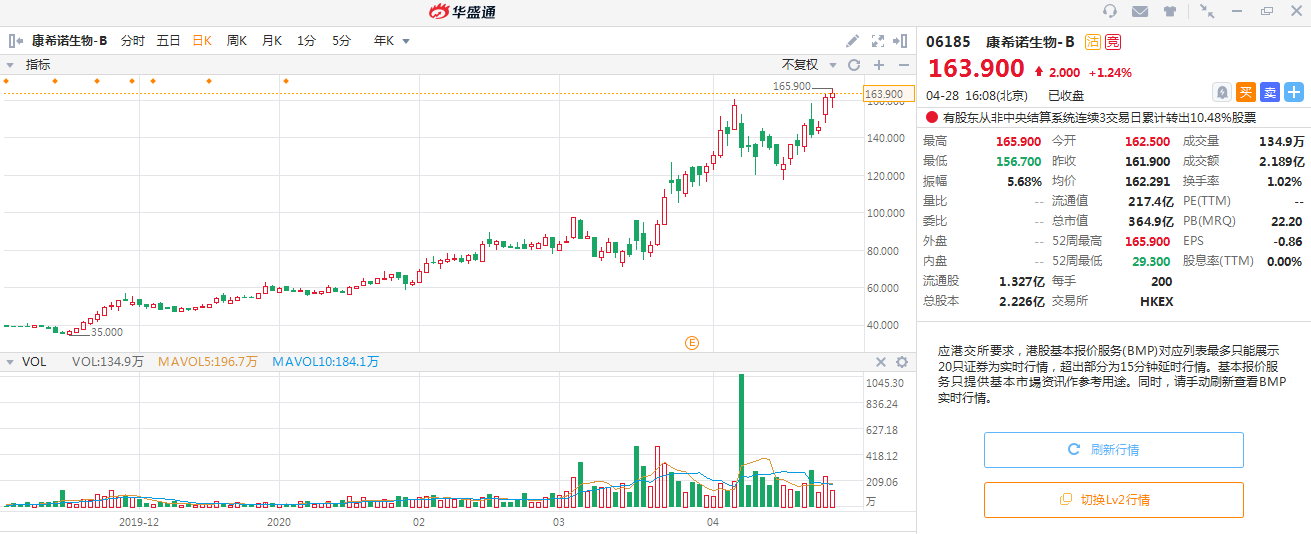
Task: Collapse the left sidebar panel
Action: 16,41
